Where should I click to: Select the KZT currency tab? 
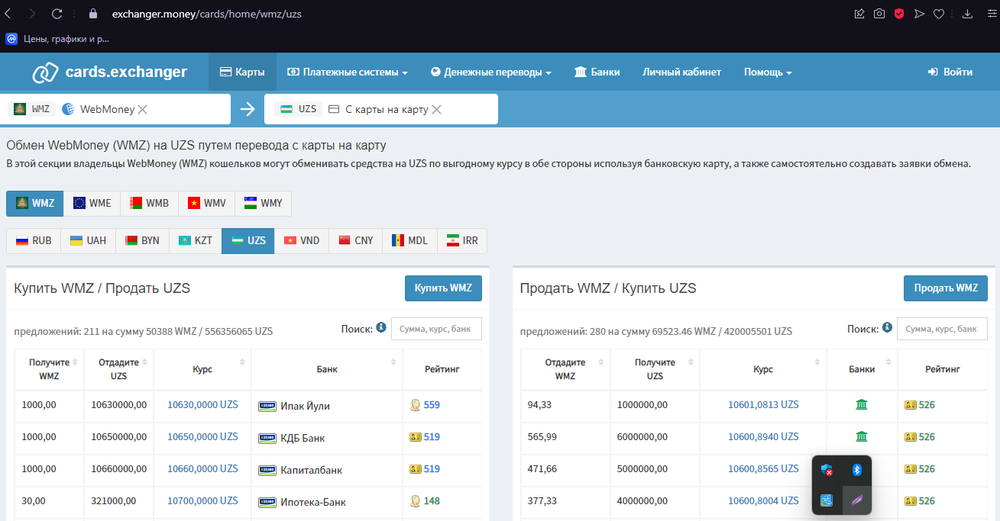(x=195, y=240)
